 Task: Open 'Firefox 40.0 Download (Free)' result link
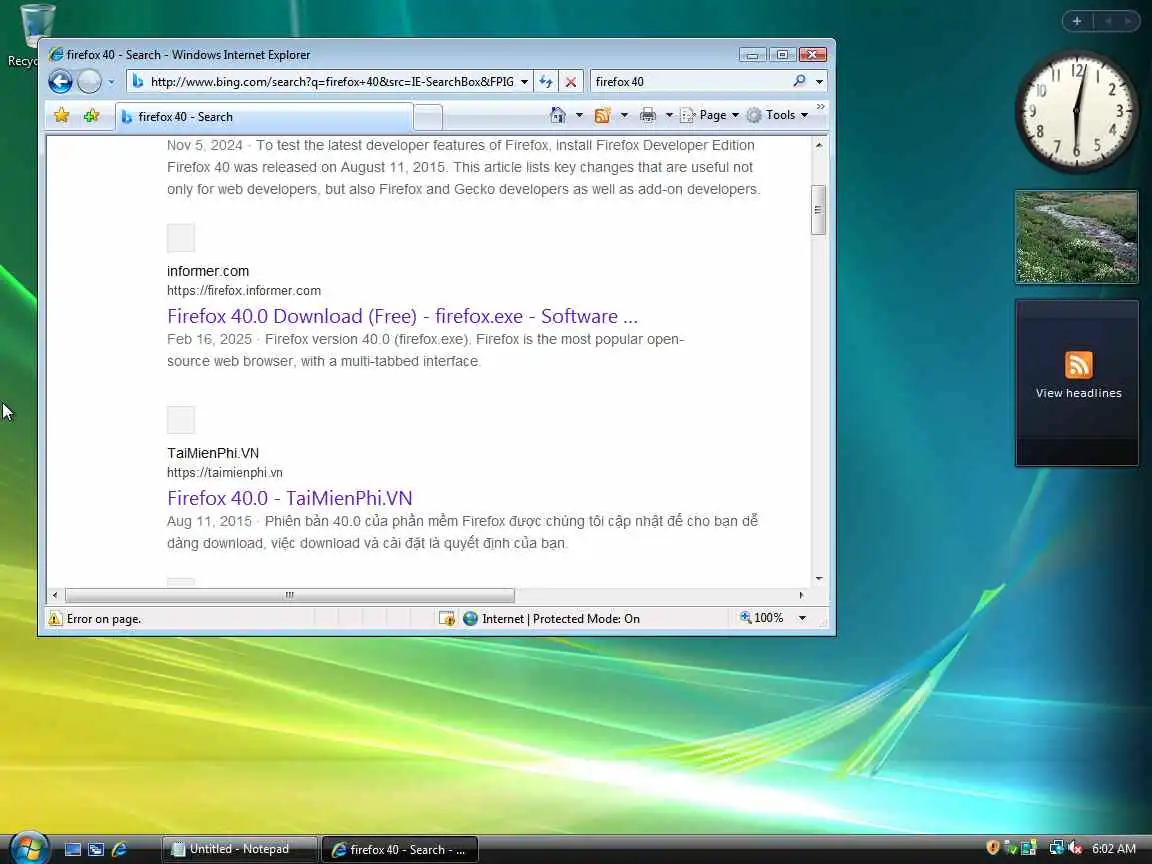(402, 316)
